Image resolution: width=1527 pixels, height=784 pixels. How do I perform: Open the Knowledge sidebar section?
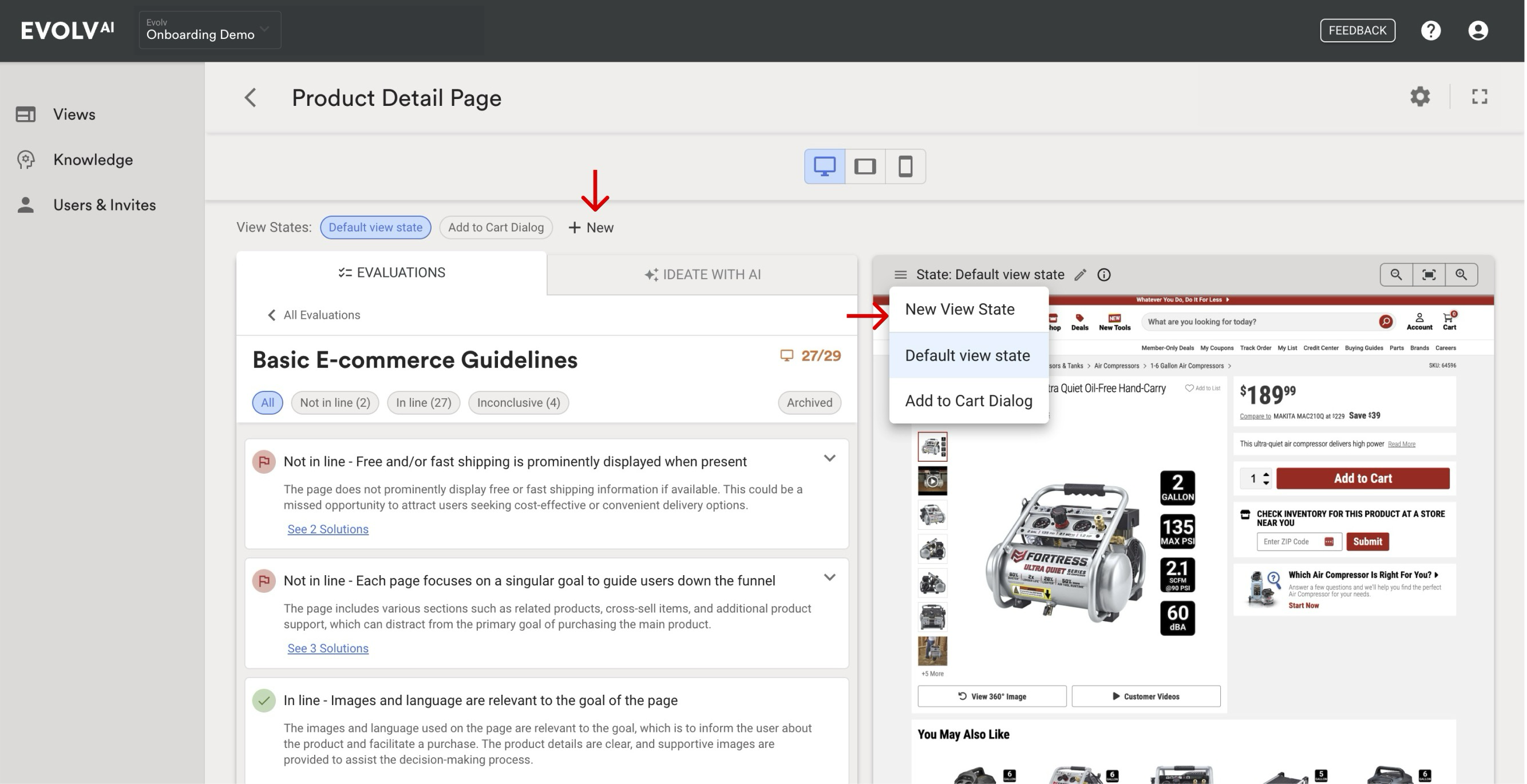pyautogui.click(x=74, y=160)
